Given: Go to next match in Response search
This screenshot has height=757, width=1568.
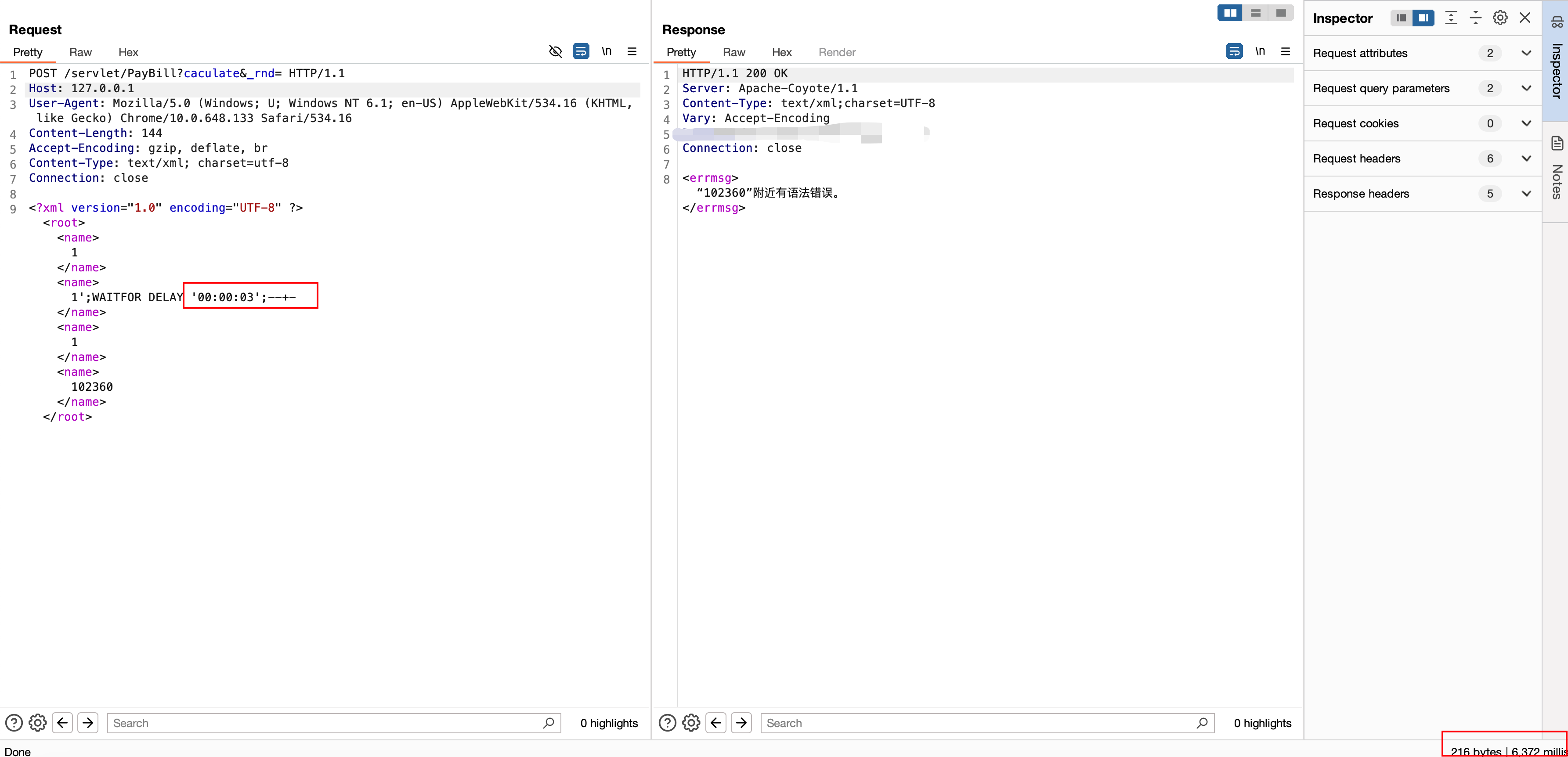Looking at the screenshot, I should tap(742, 723).
